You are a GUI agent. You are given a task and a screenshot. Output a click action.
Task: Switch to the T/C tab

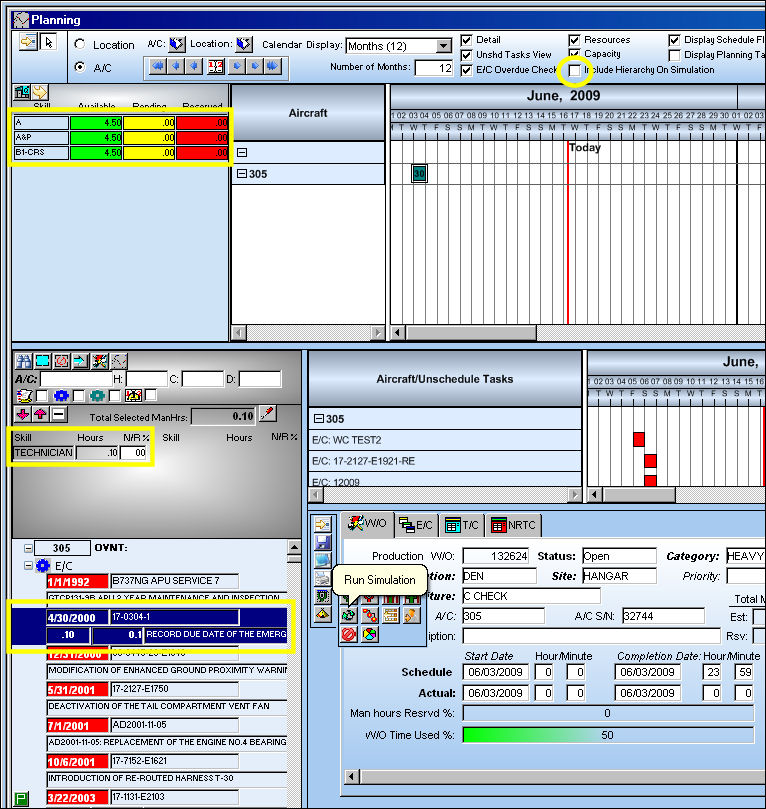pos(462,525)
